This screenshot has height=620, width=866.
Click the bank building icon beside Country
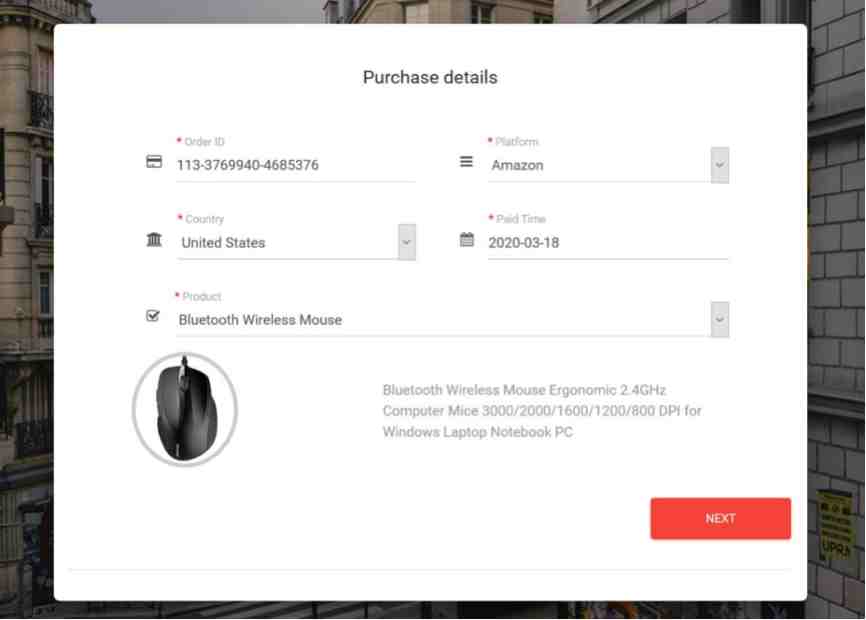click(154, 240)
